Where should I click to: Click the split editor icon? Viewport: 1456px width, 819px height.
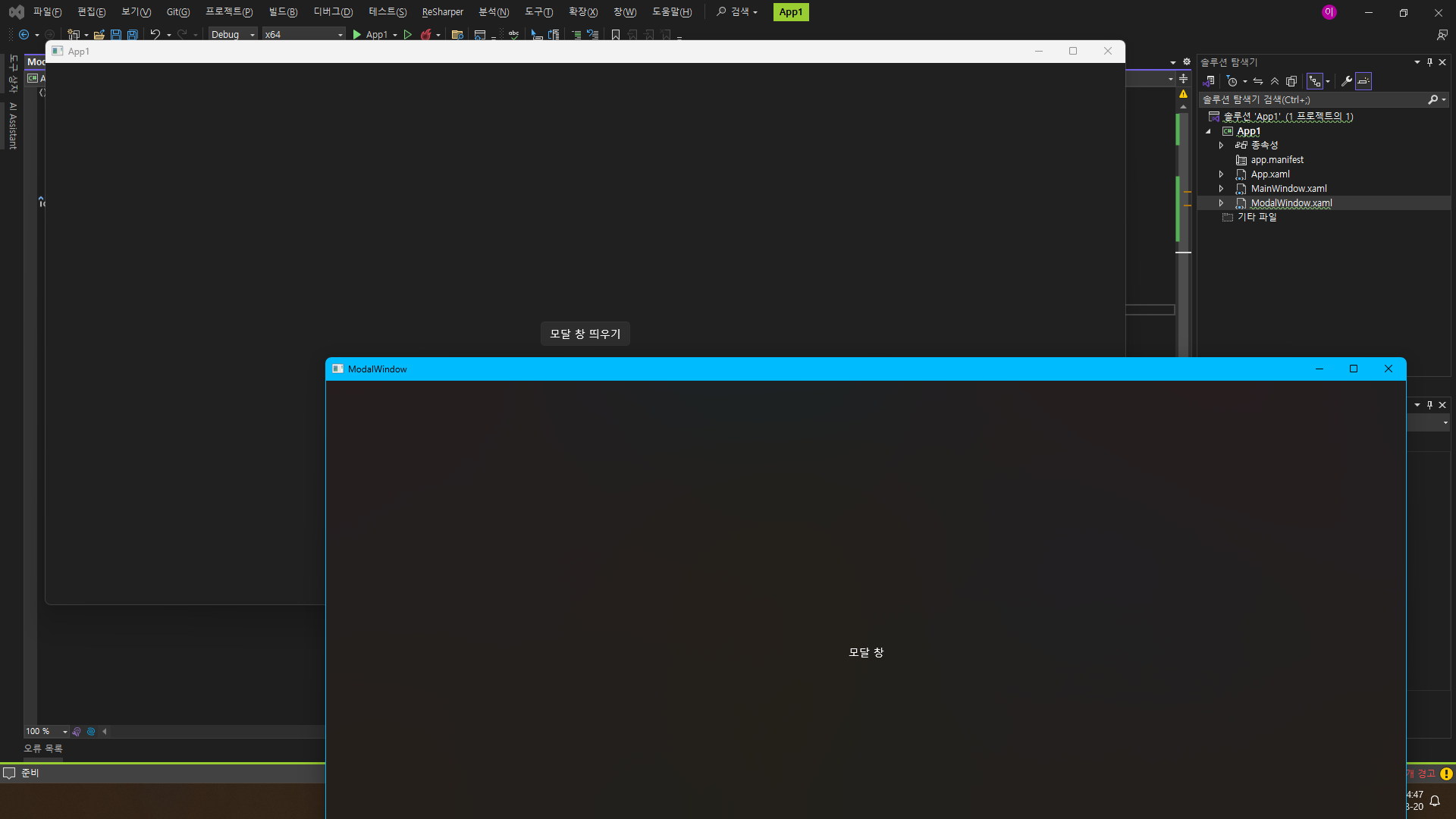(1183, 79)
